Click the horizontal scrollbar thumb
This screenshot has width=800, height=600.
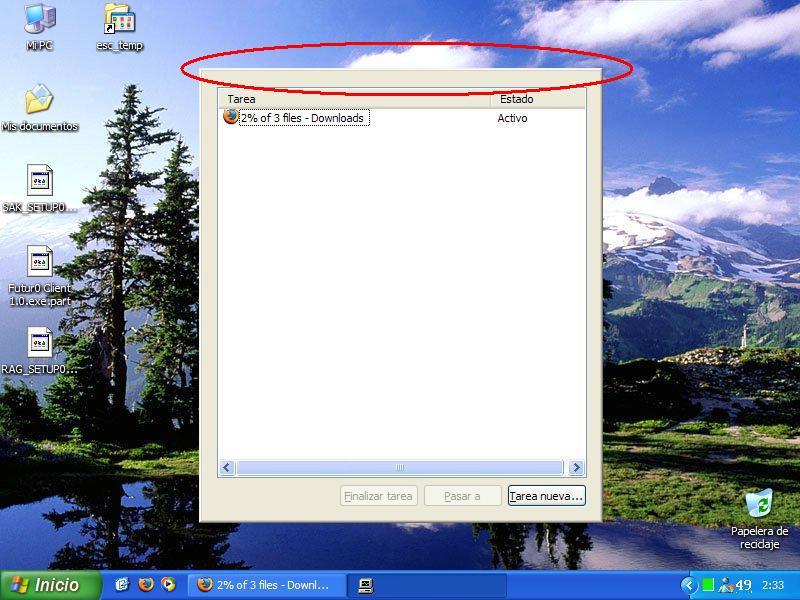(x=399, y=467)
